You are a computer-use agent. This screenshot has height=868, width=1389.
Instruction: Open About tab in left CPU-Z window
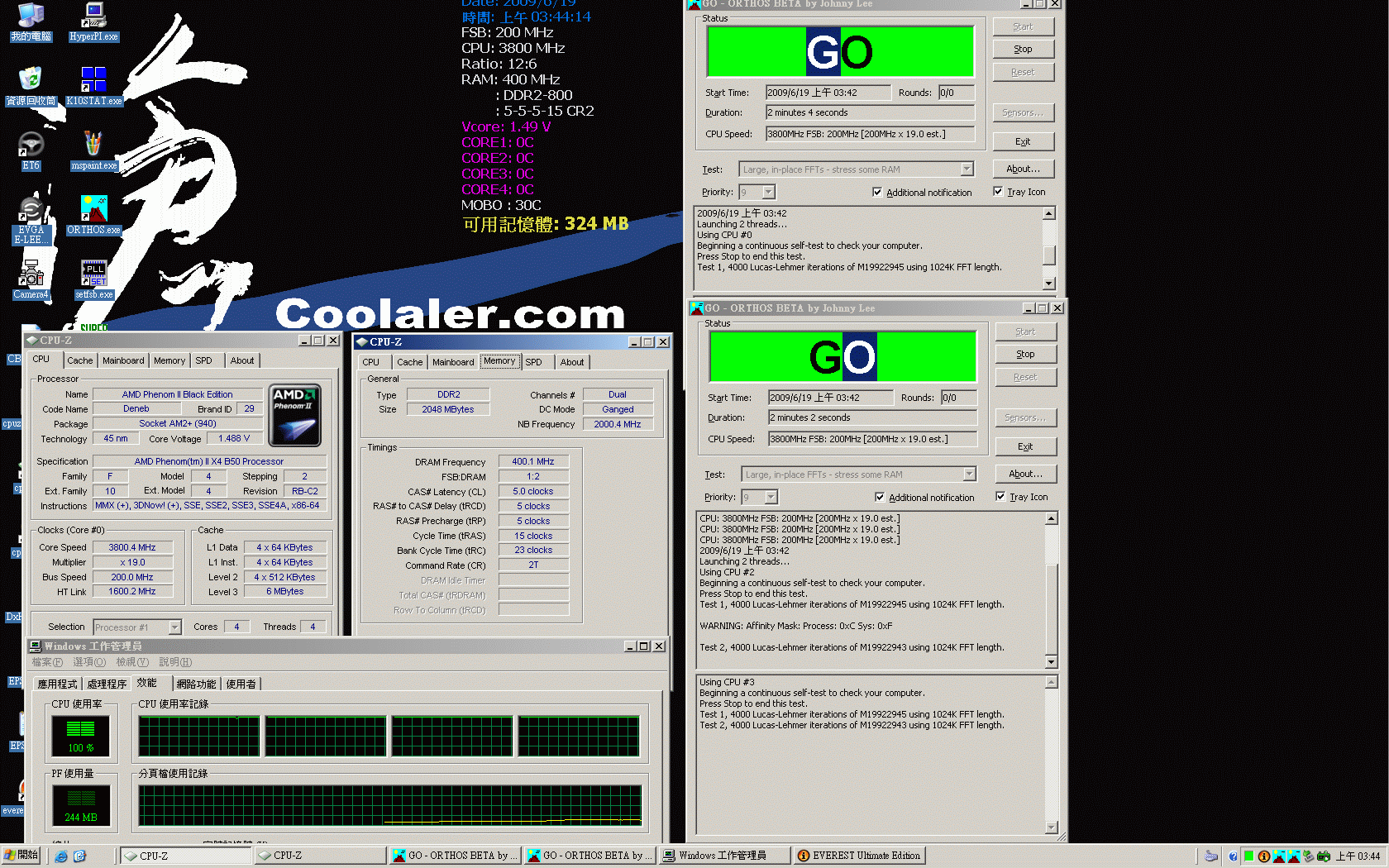(x=242, y=360)
